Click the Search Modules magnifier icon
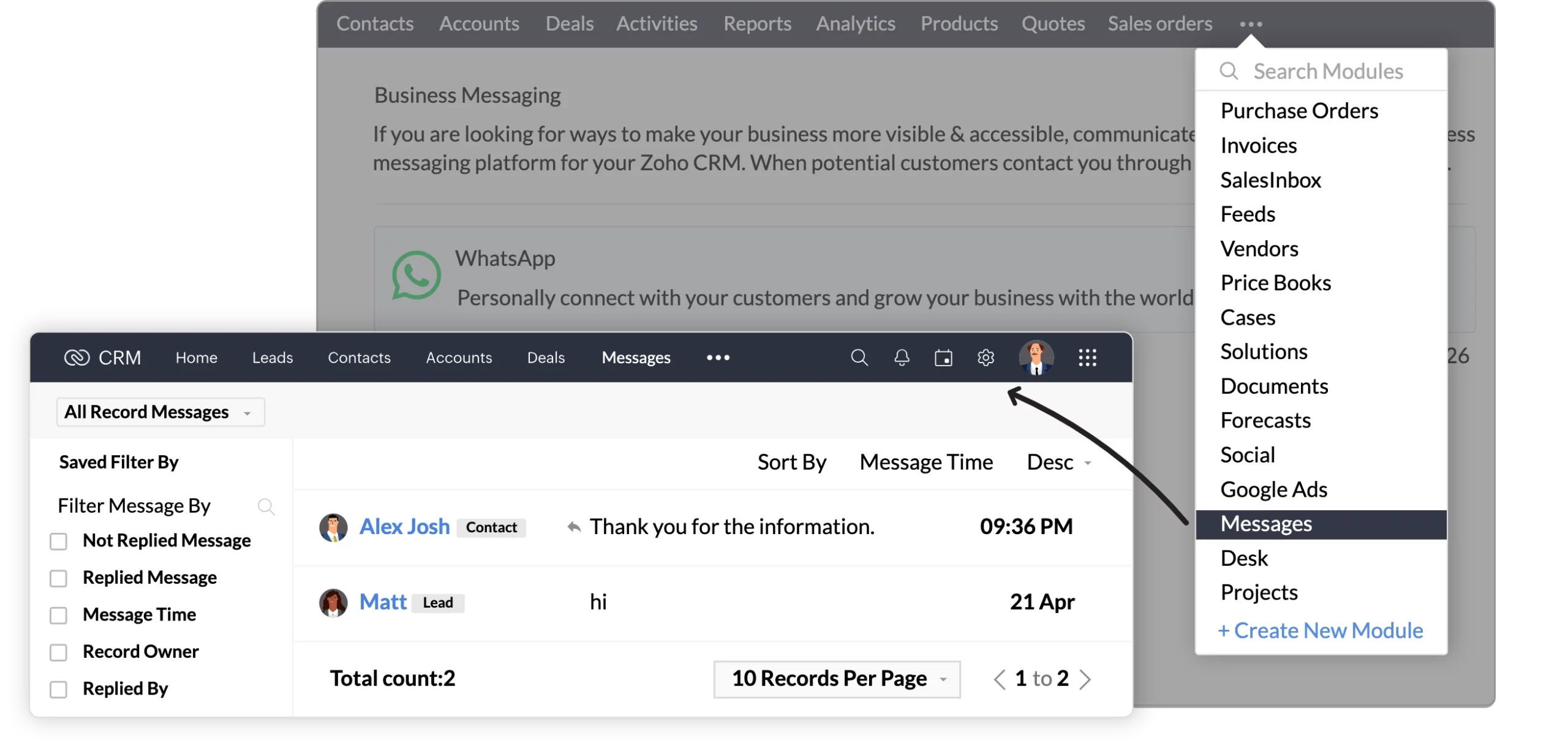 pos(1229,71)
